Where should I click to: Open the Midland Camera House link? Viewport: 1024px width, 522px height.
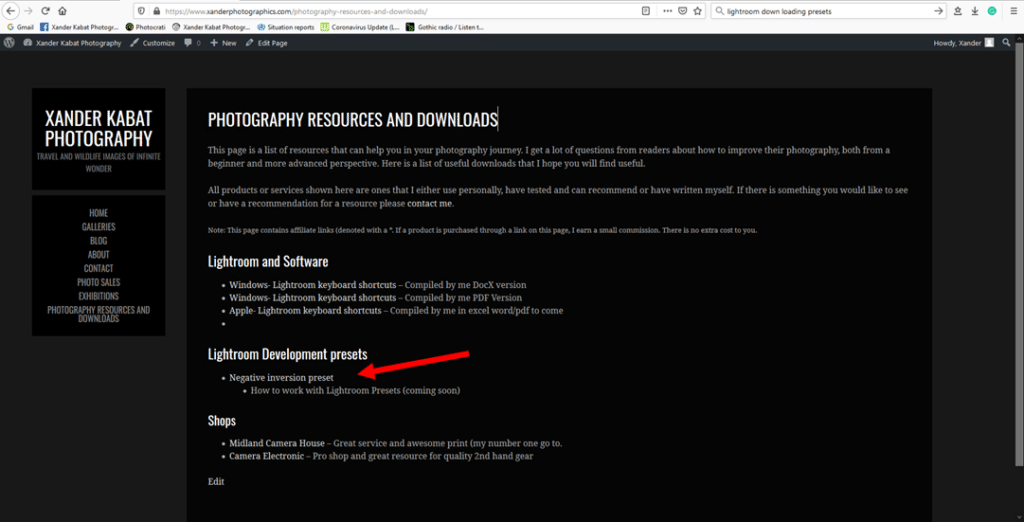click(x=277, y=444)
